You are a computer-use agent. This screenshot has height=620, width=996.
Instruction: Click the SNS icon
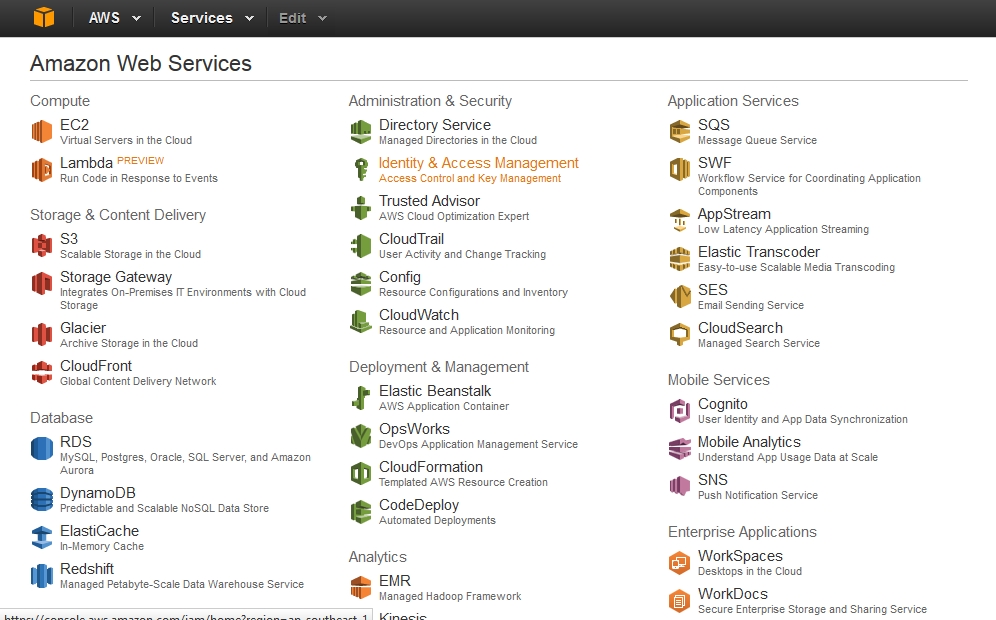pyautogui.click(x=680, y=486)
